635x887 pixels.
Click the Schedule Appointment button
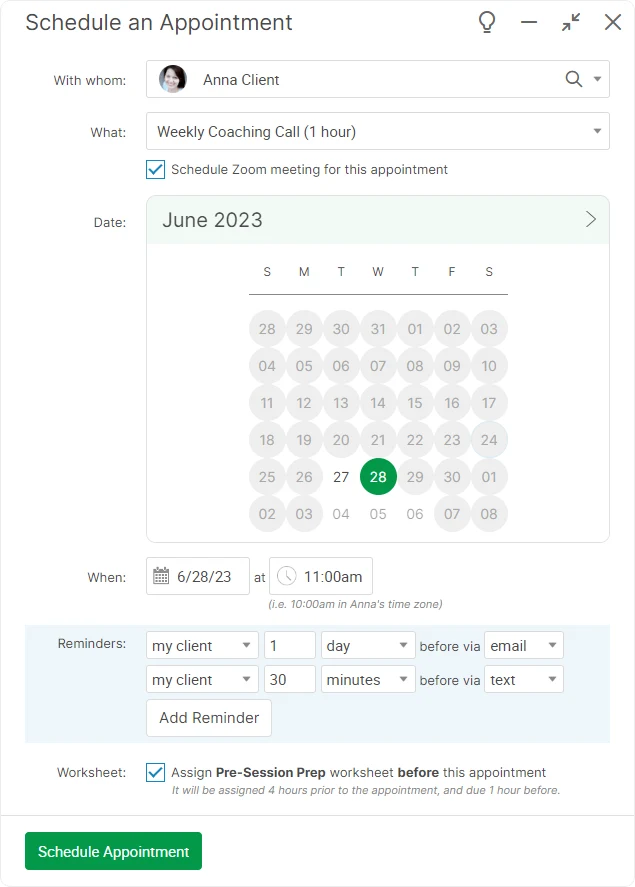pyautogui.click(x=113, y=851)
